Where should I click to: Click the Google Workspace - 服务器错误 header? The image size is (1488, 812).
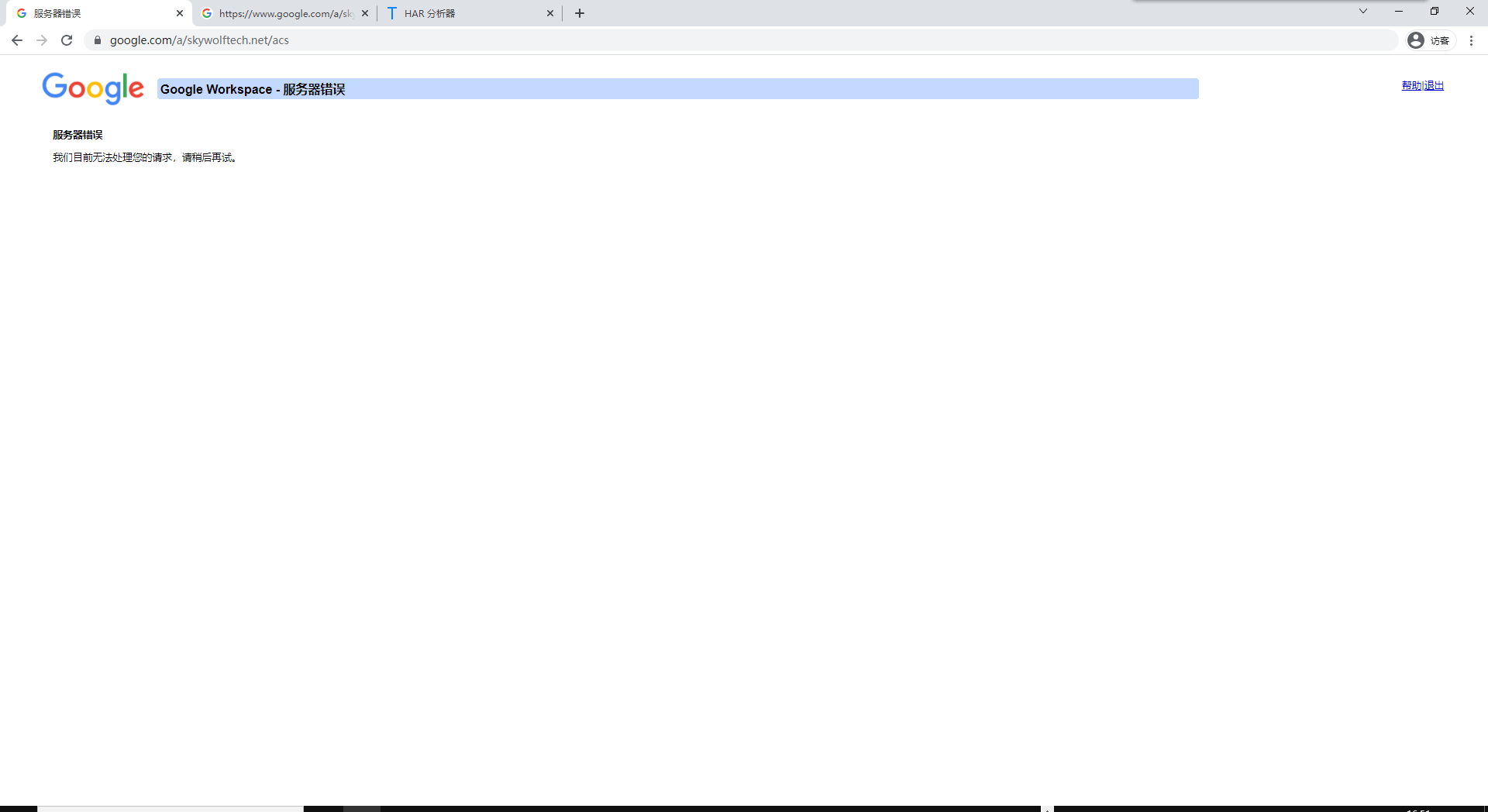click(678, 89)
